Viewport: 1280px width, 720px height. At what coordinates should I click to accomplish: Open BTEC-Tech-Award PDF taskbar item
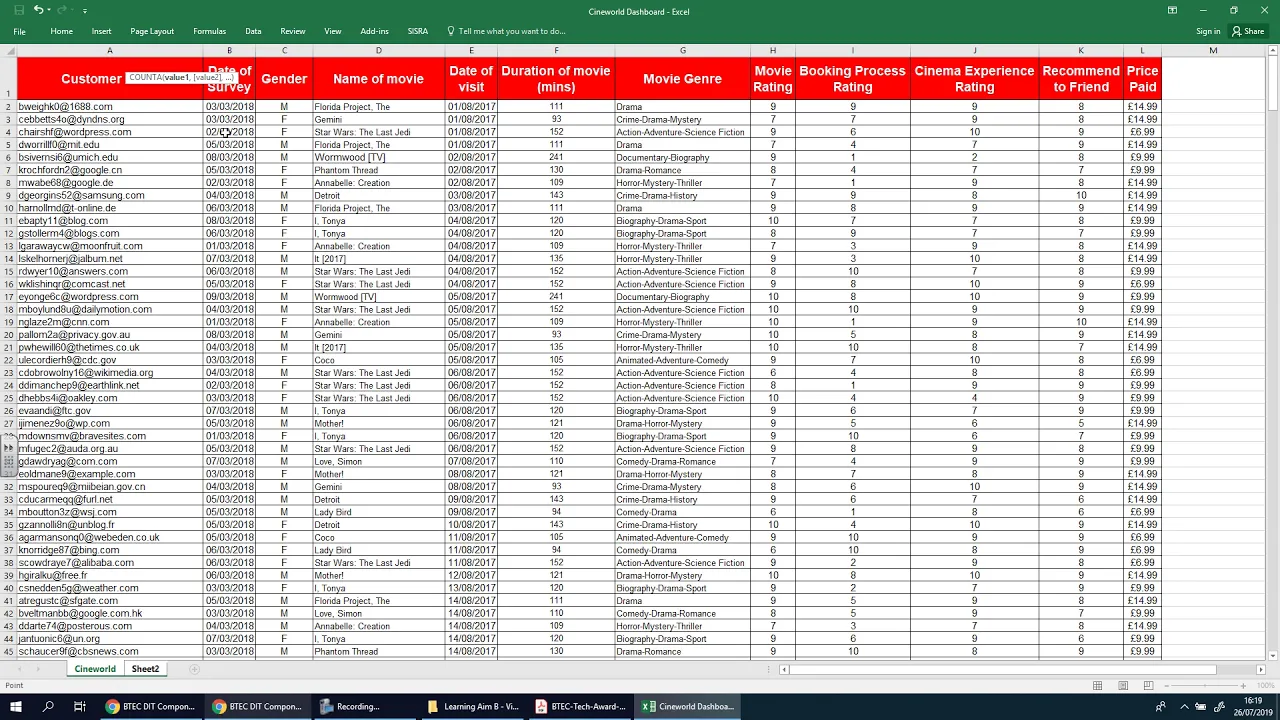click(581, 706)
